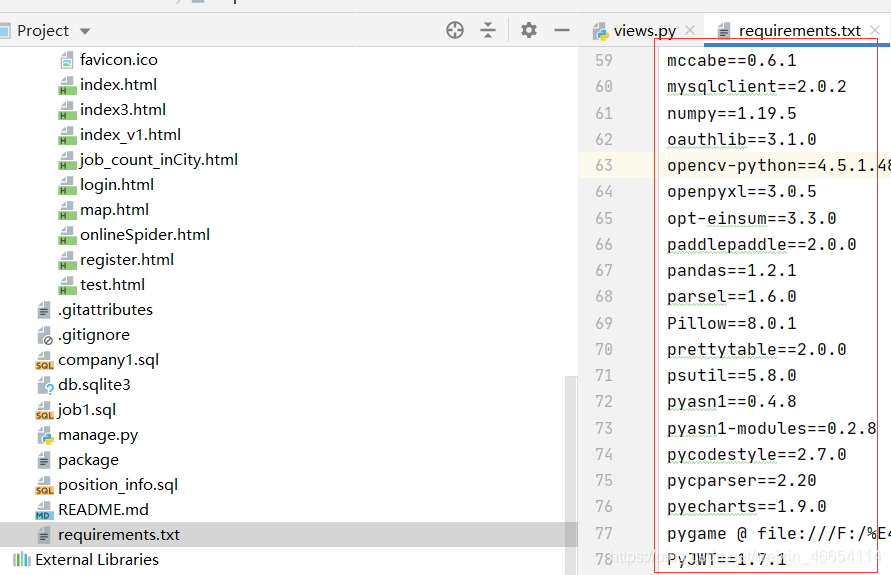The height and width of the screenshot is (575, 891).
Task: Click the line oauthlib==3.1.0
Action: click(742, 139)
